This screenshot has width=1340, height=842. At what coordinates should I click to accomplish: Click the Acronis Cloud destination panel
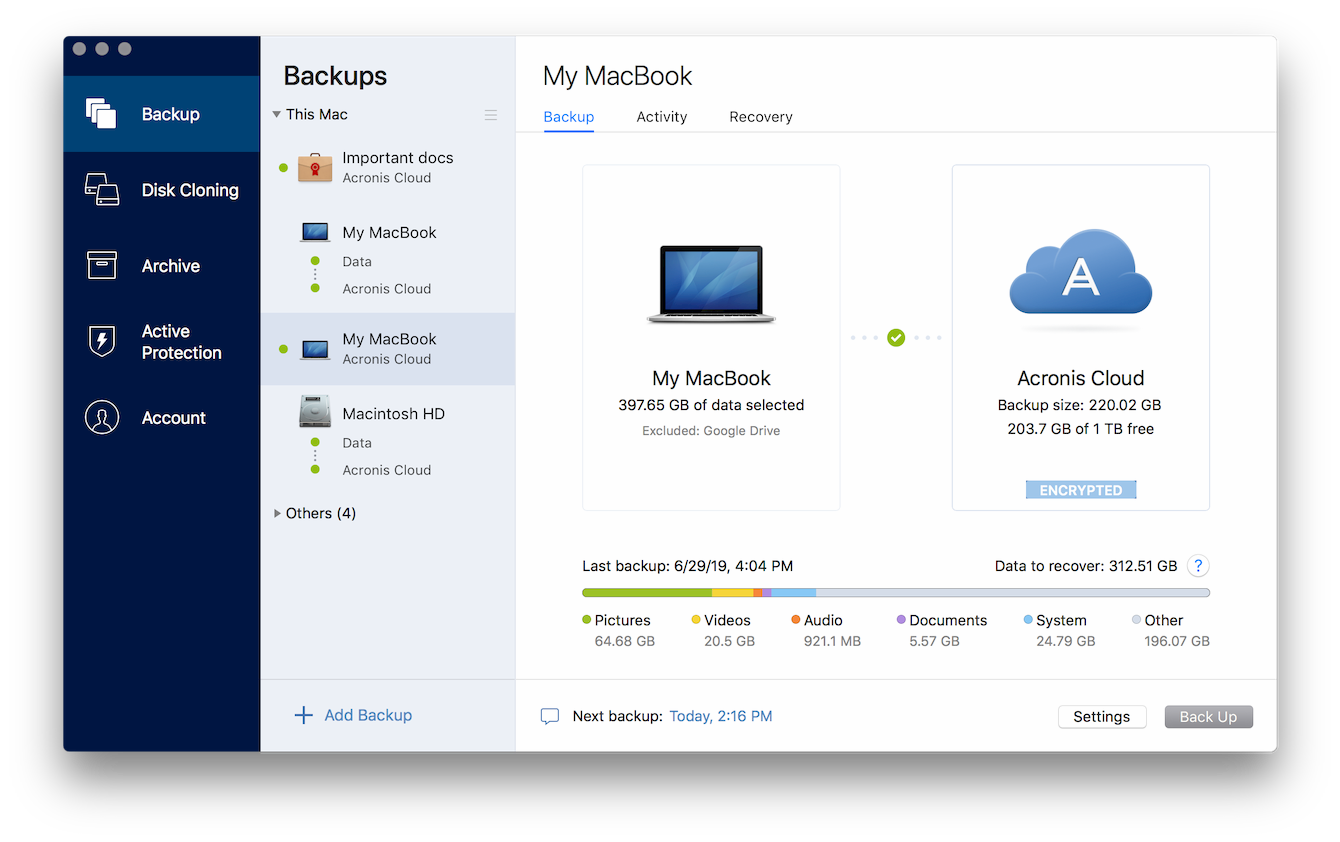point(1080,338)
